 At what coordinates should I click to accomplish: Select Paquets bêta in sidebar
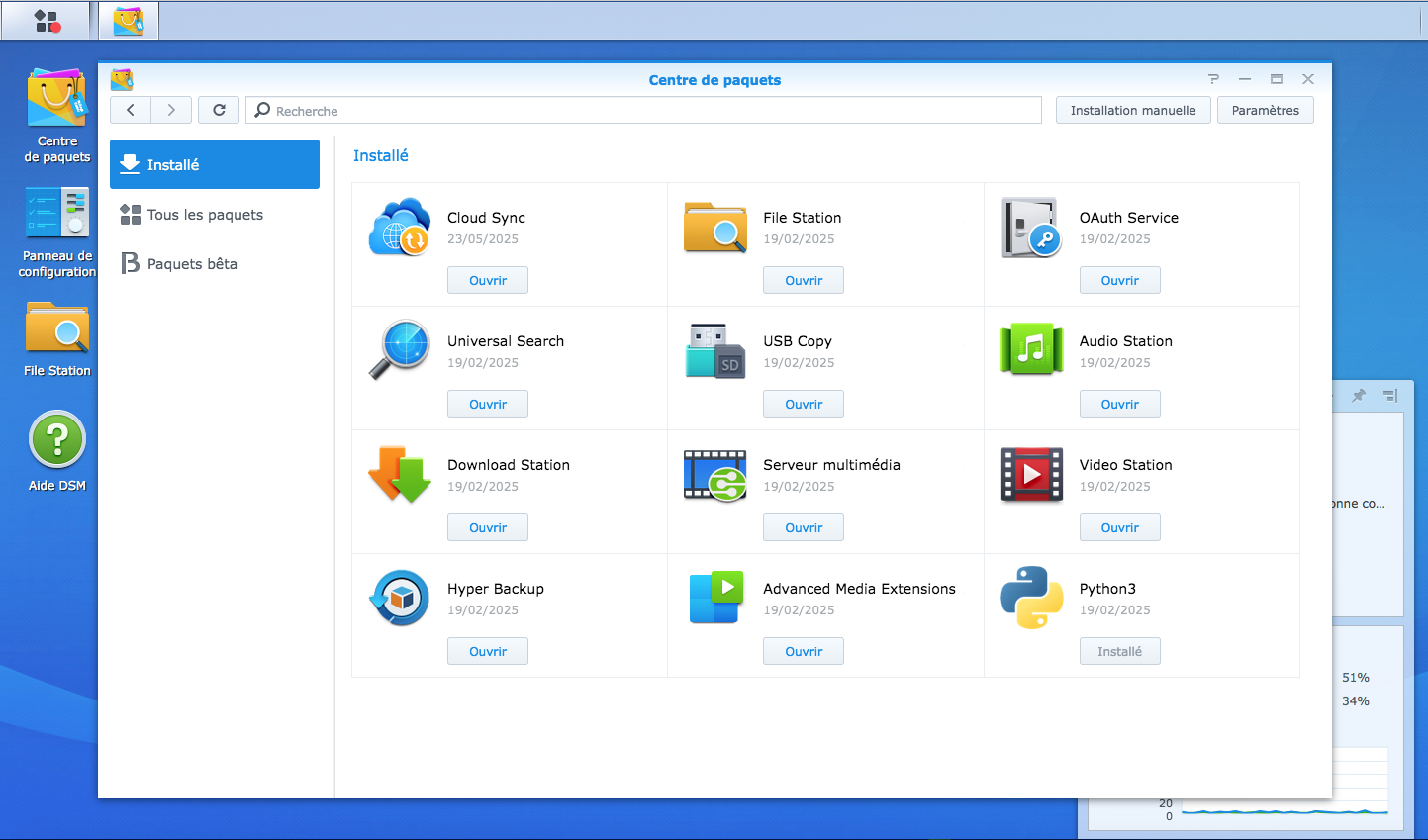[x=215, y=263]
